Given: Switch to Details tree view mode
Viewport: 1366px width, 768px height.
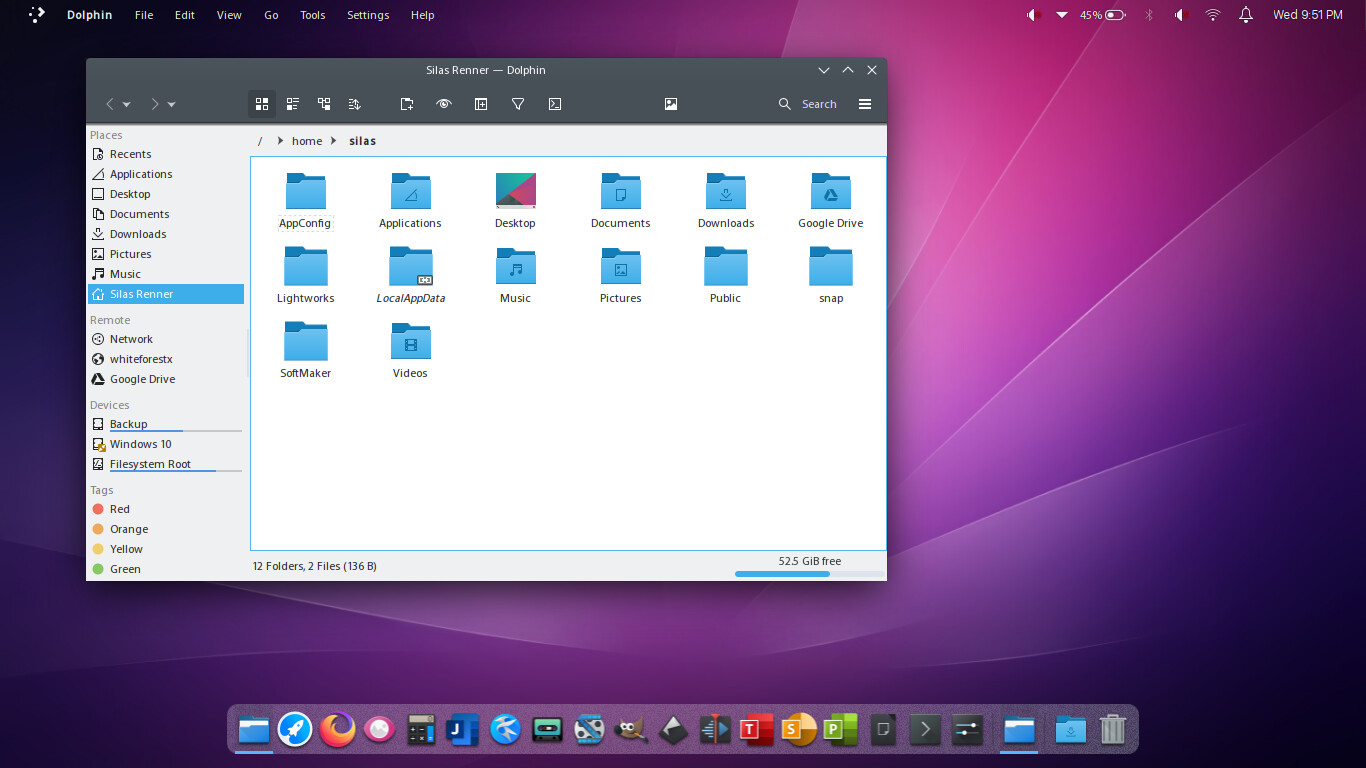Looking at the screenshot, I should 324,104.
